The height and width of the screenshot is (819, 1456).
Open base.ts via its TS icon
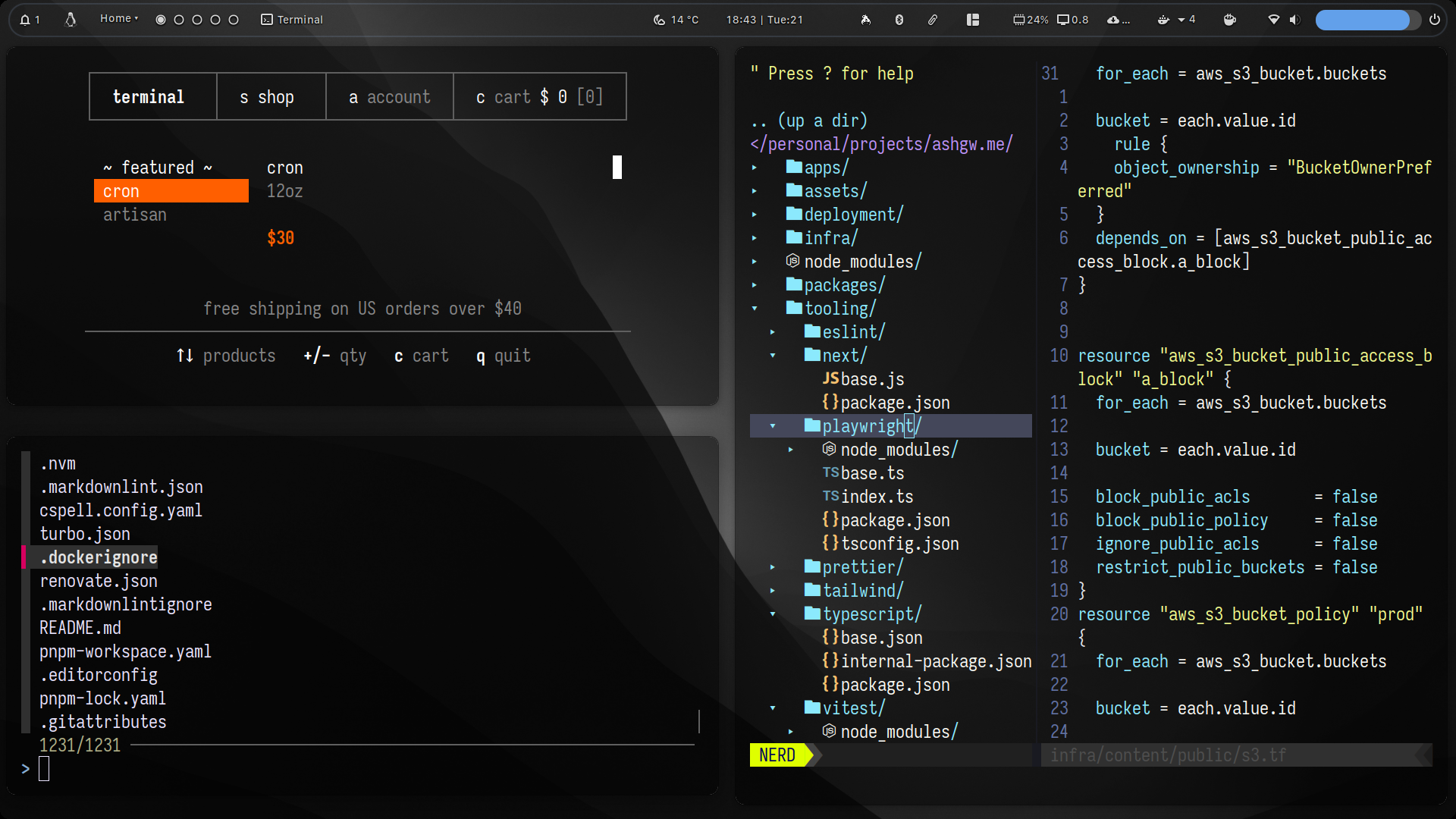click(x=831, y=472)
